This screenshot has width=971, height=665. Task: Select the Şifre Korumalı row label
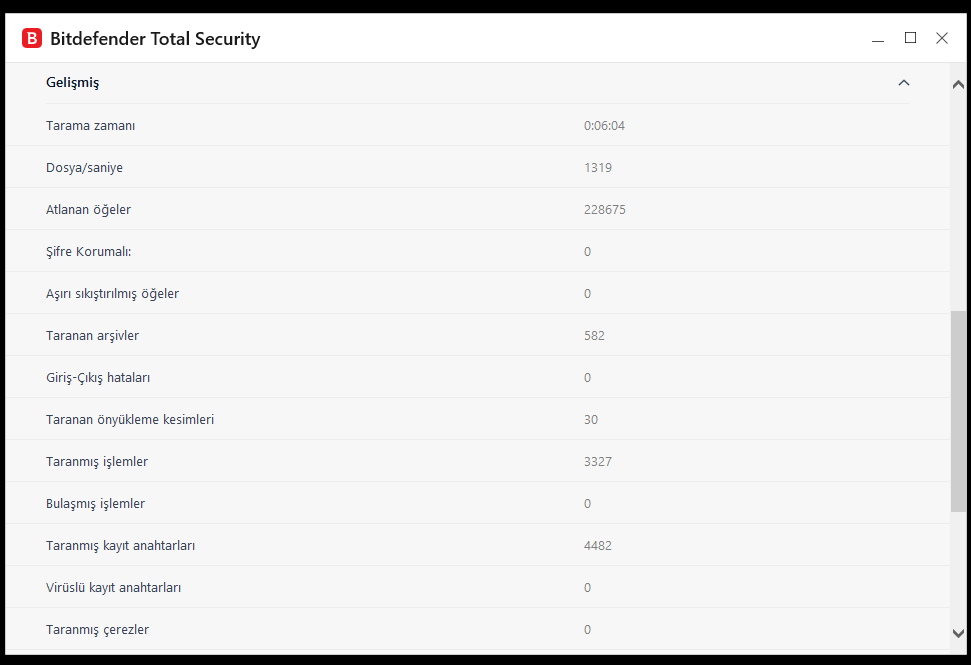89,252
